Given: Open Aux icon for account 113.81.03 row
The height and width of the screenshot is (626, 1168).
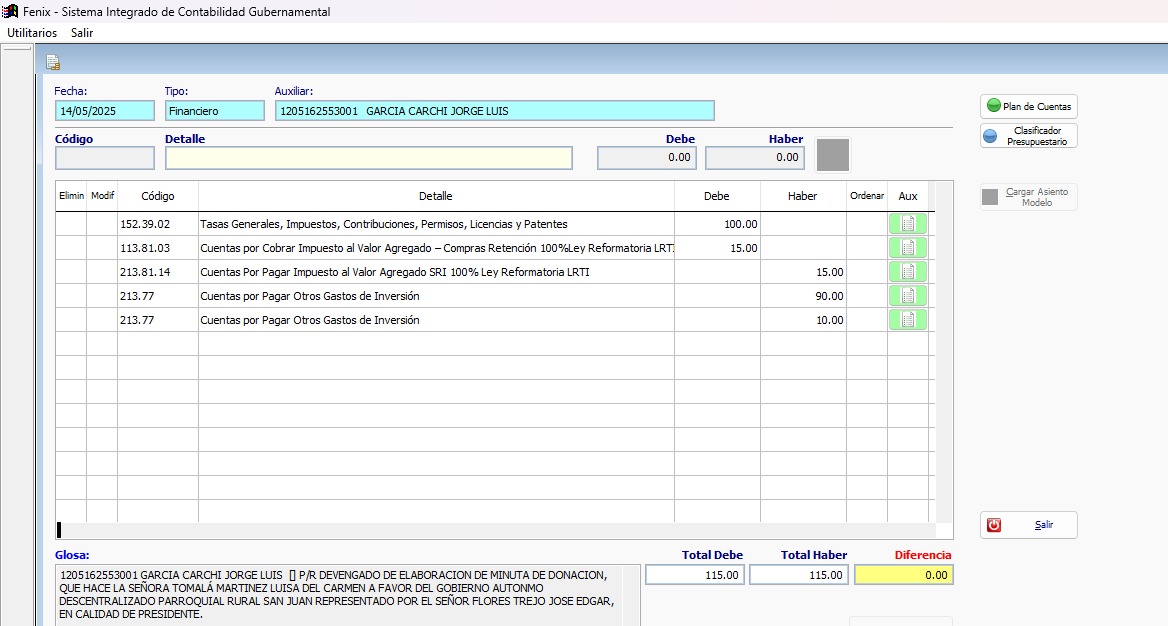Looking at the screenshot, I should tap(907, 248).
